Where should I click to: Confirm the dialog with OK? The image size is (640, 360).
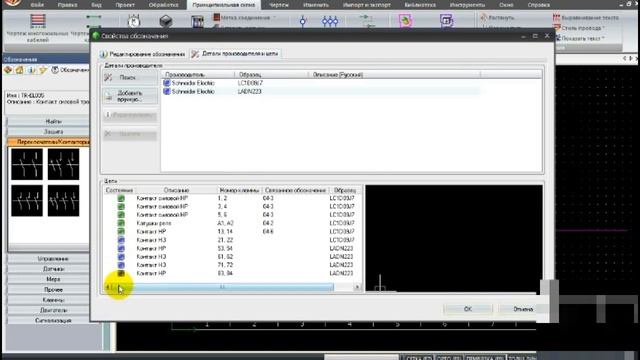click(468, 309)
